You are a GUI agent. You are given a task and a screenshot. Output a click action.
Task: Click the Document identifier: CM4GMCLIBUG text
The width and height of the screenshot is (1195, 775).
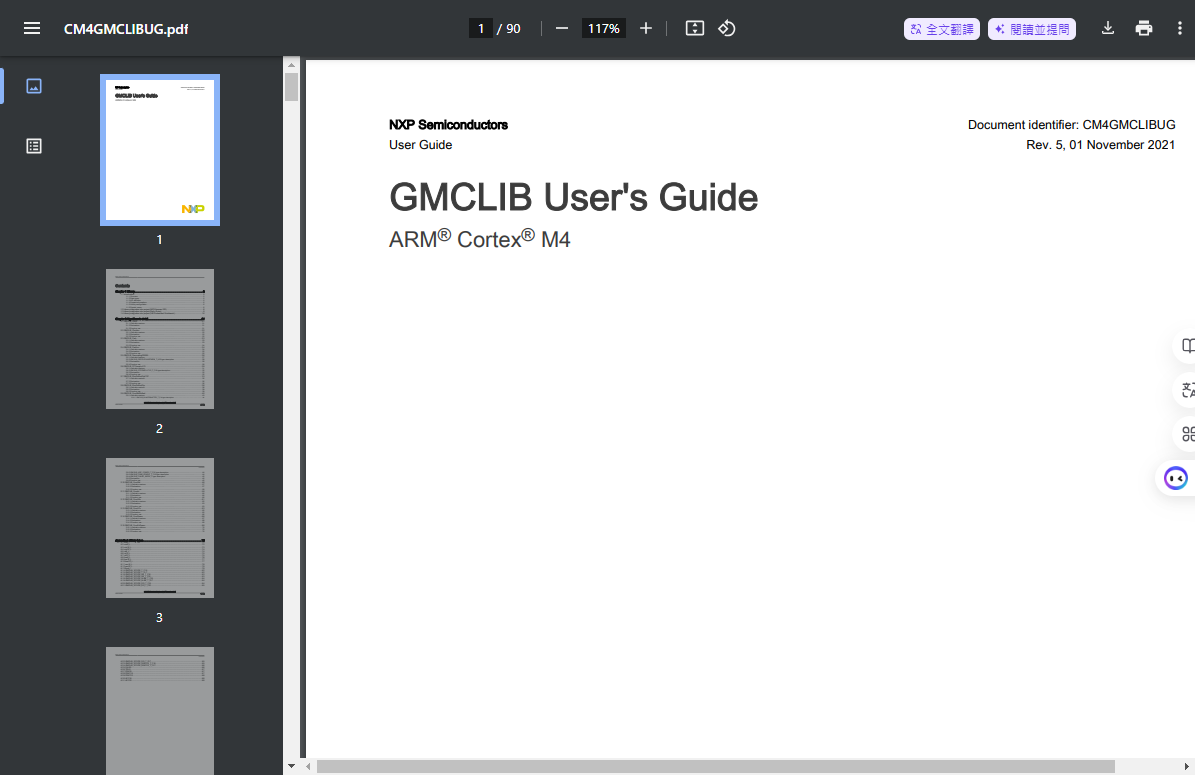(x=1072, y=125)
